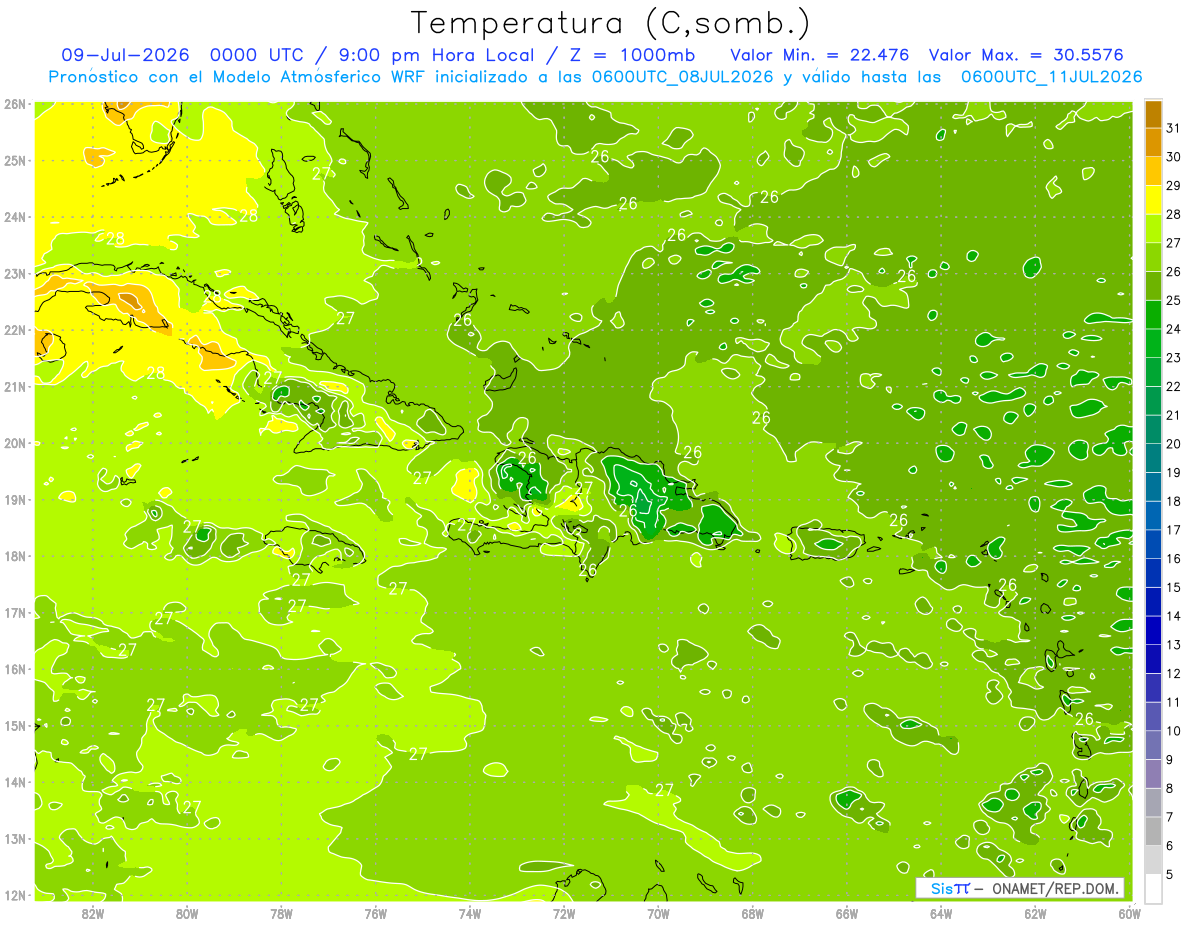The height and width of the screenshot is (927, 1200).
Task: Click the "74W" longitude axis label
Action: tap(470, 913)
